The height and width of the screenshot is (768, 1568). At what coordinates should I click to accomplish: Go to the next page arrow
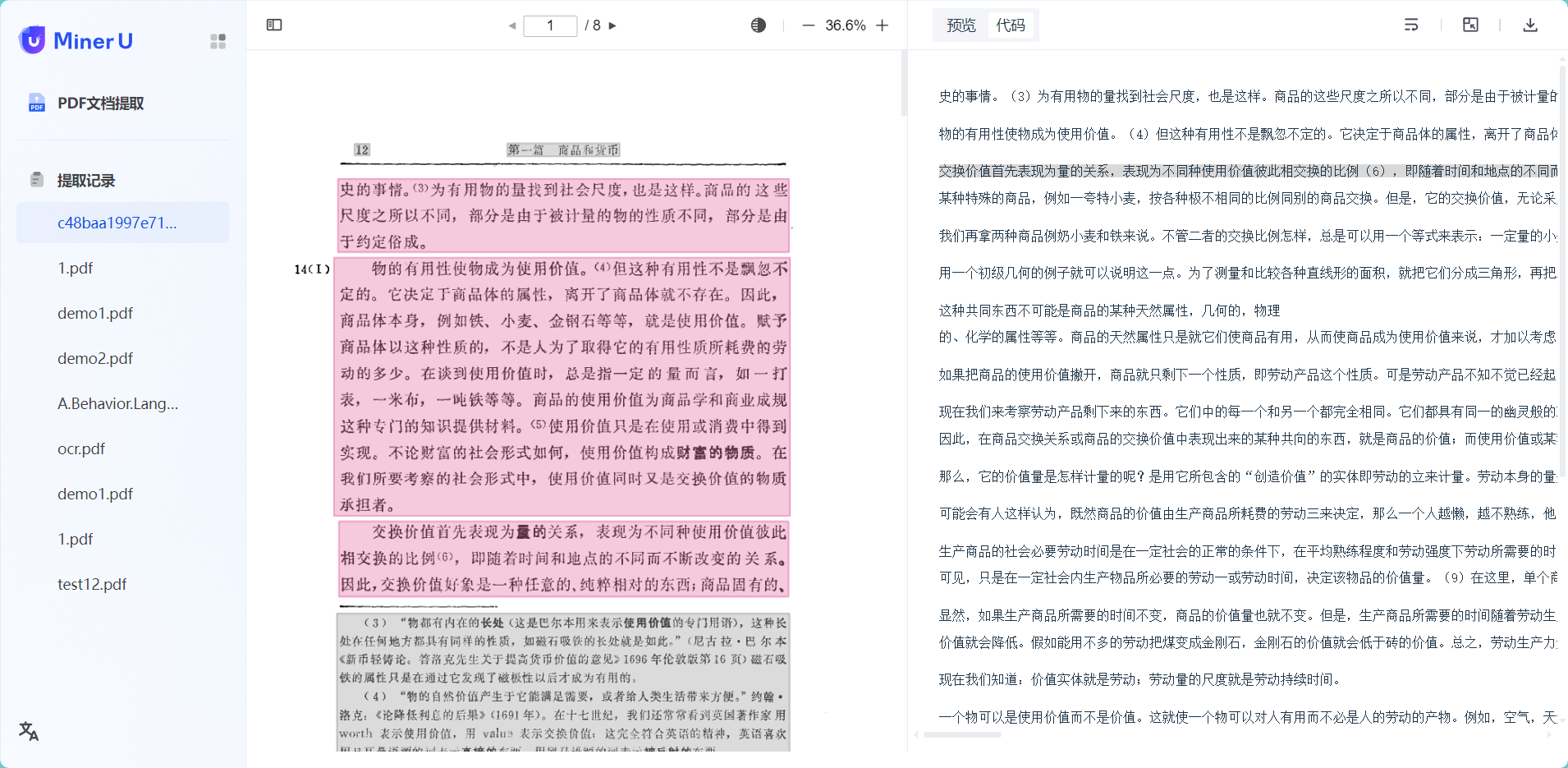(612, 25)
